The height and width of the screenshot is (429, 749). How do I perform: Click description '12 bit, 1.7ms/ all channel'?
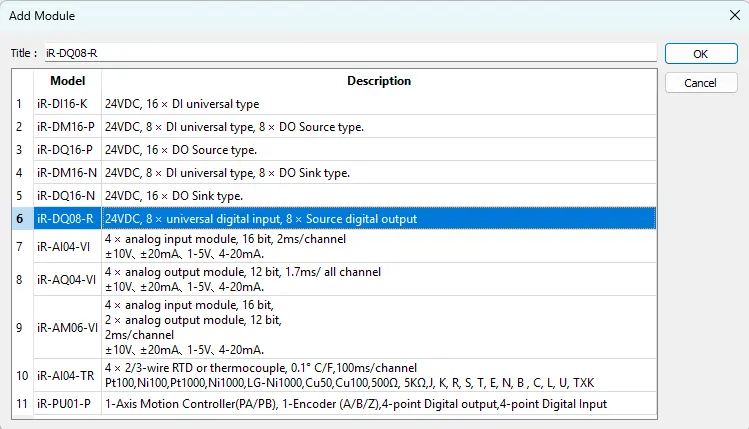pos(316,272)
